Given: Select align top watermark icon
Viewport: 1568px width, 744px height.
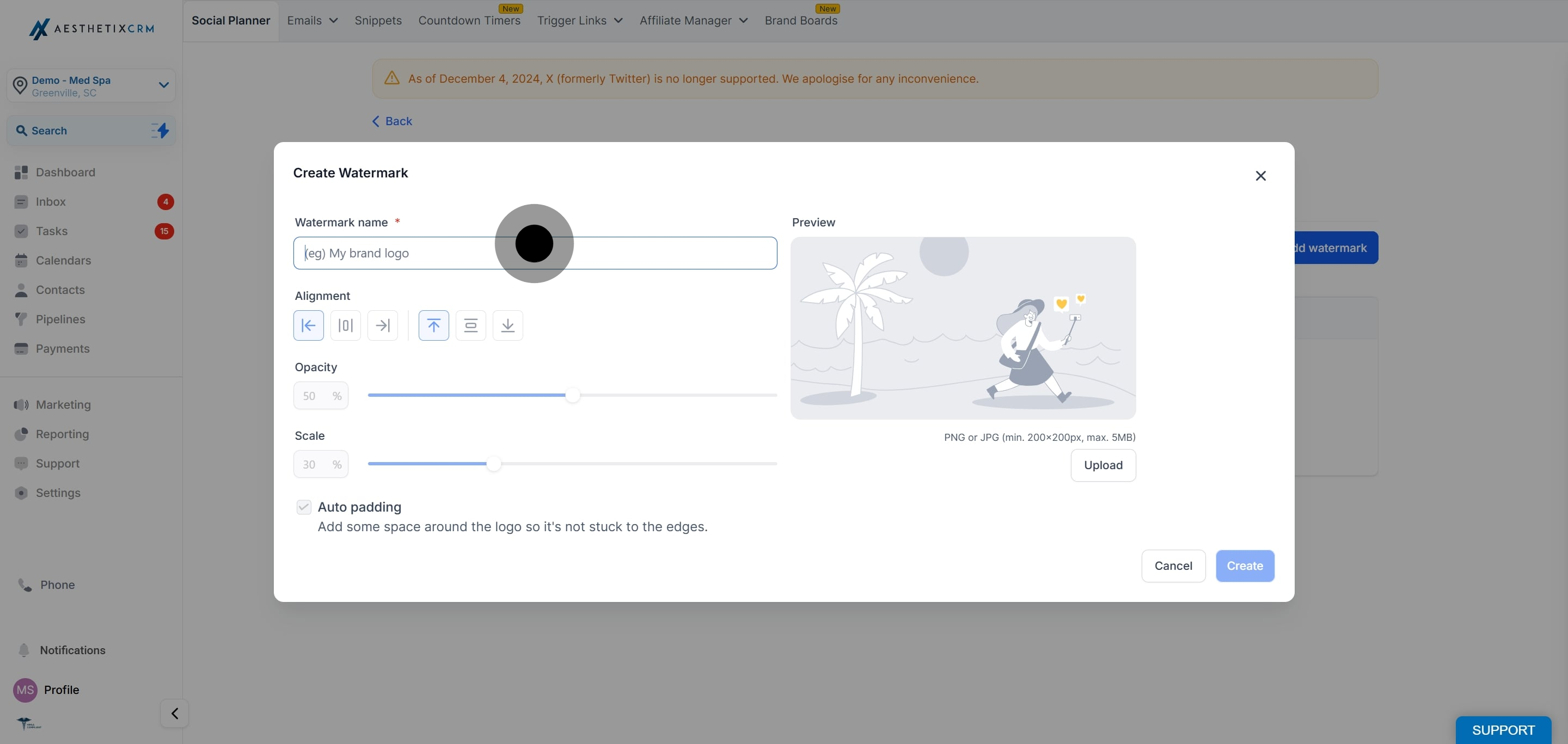Looking at the screenshot, I should point(433,325).
